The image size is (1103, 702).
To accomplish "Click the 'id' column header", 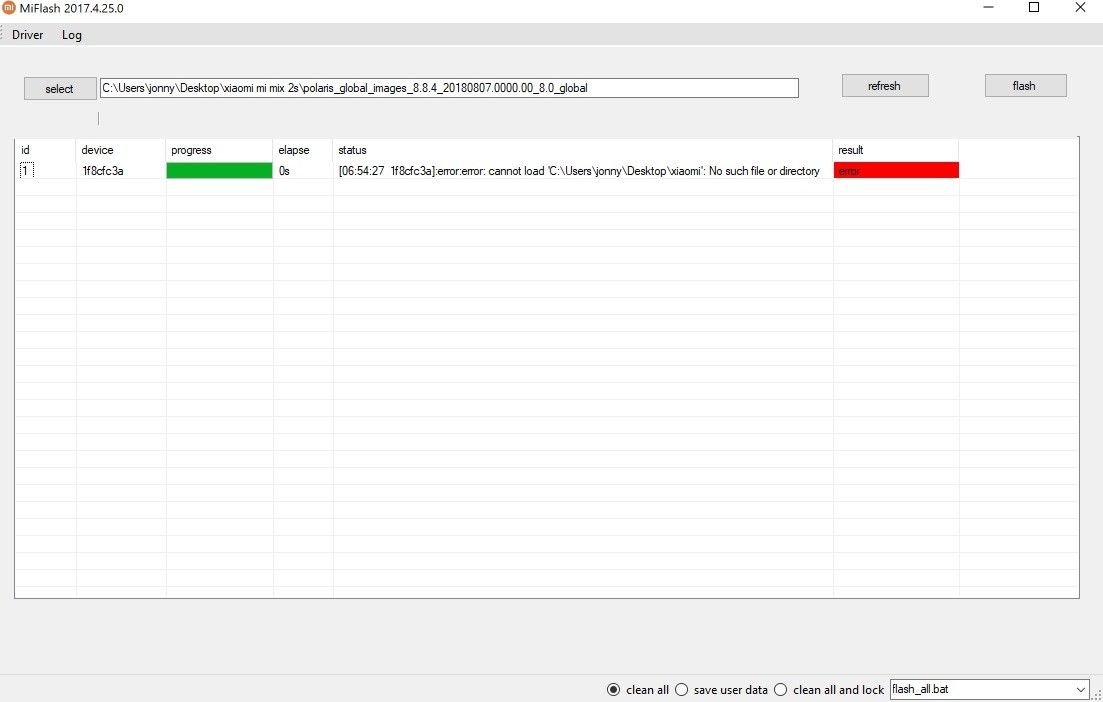I will (x=25, y=150).
